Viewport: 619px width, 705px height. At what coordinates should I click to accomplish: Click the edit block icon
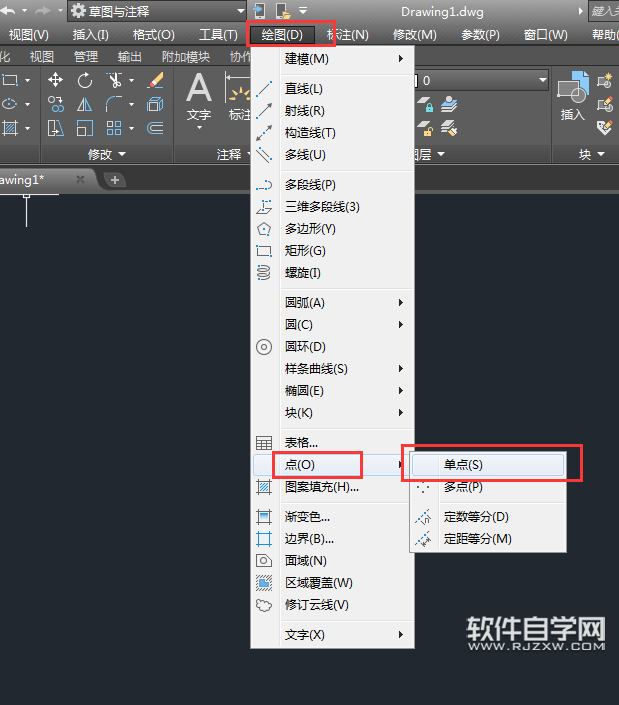coord(605,104)
